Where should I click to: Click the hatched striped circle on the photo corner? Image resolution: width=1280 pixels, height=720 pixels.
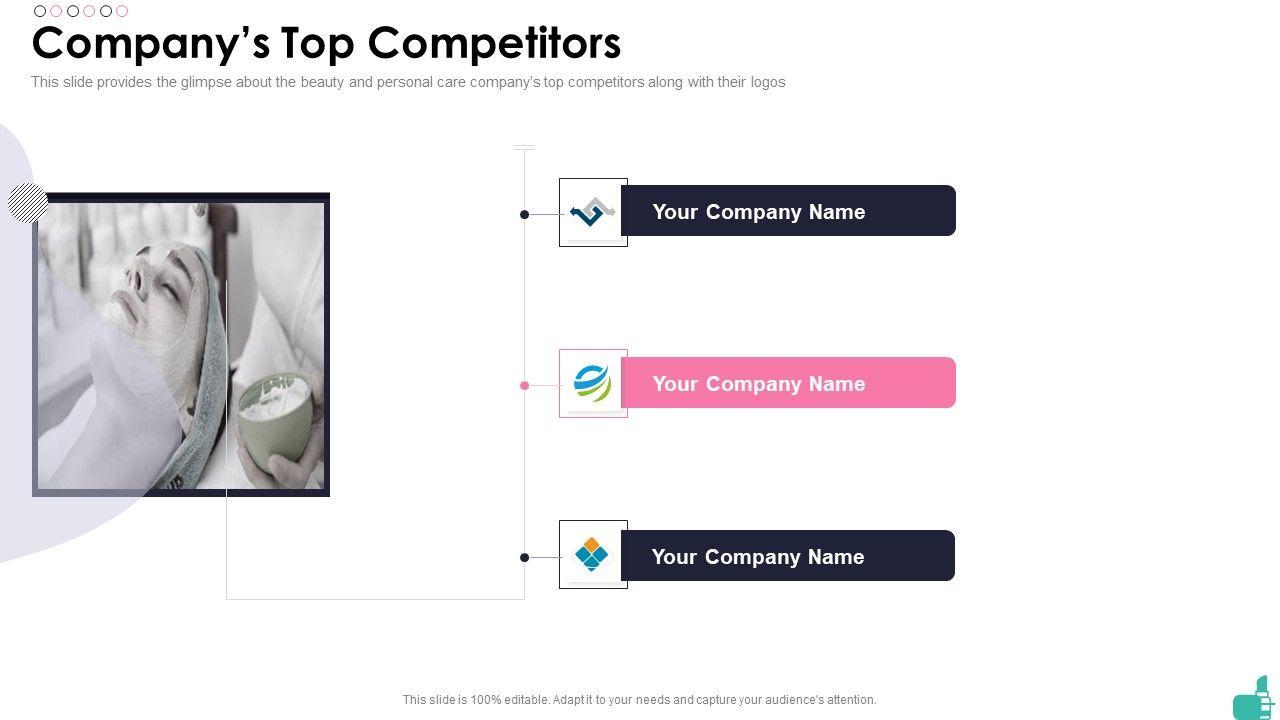pos(28,203)
